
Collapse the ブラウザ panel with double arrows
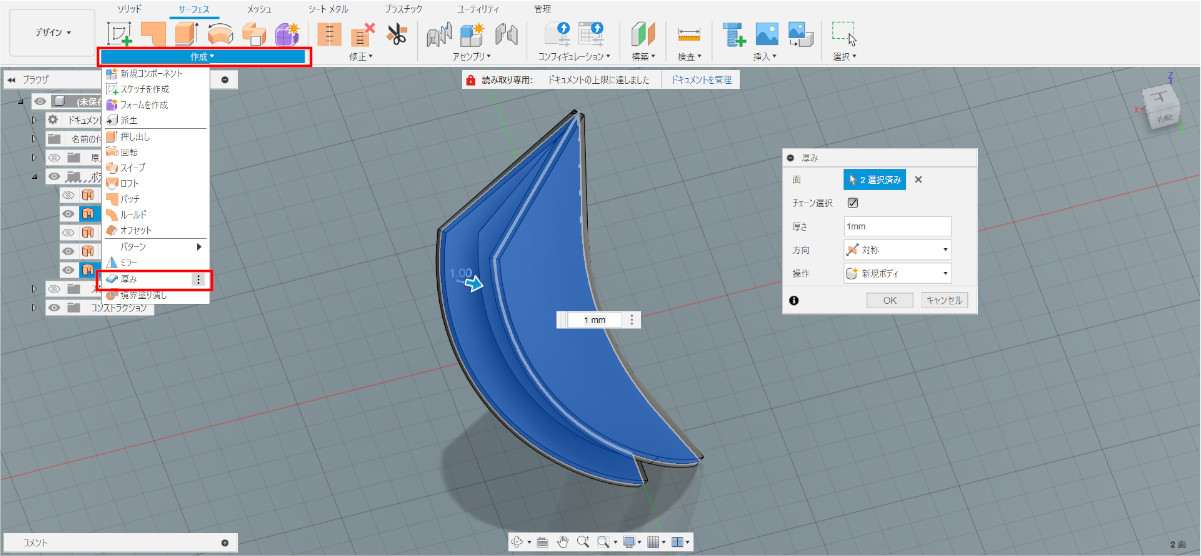coord(12,79)
